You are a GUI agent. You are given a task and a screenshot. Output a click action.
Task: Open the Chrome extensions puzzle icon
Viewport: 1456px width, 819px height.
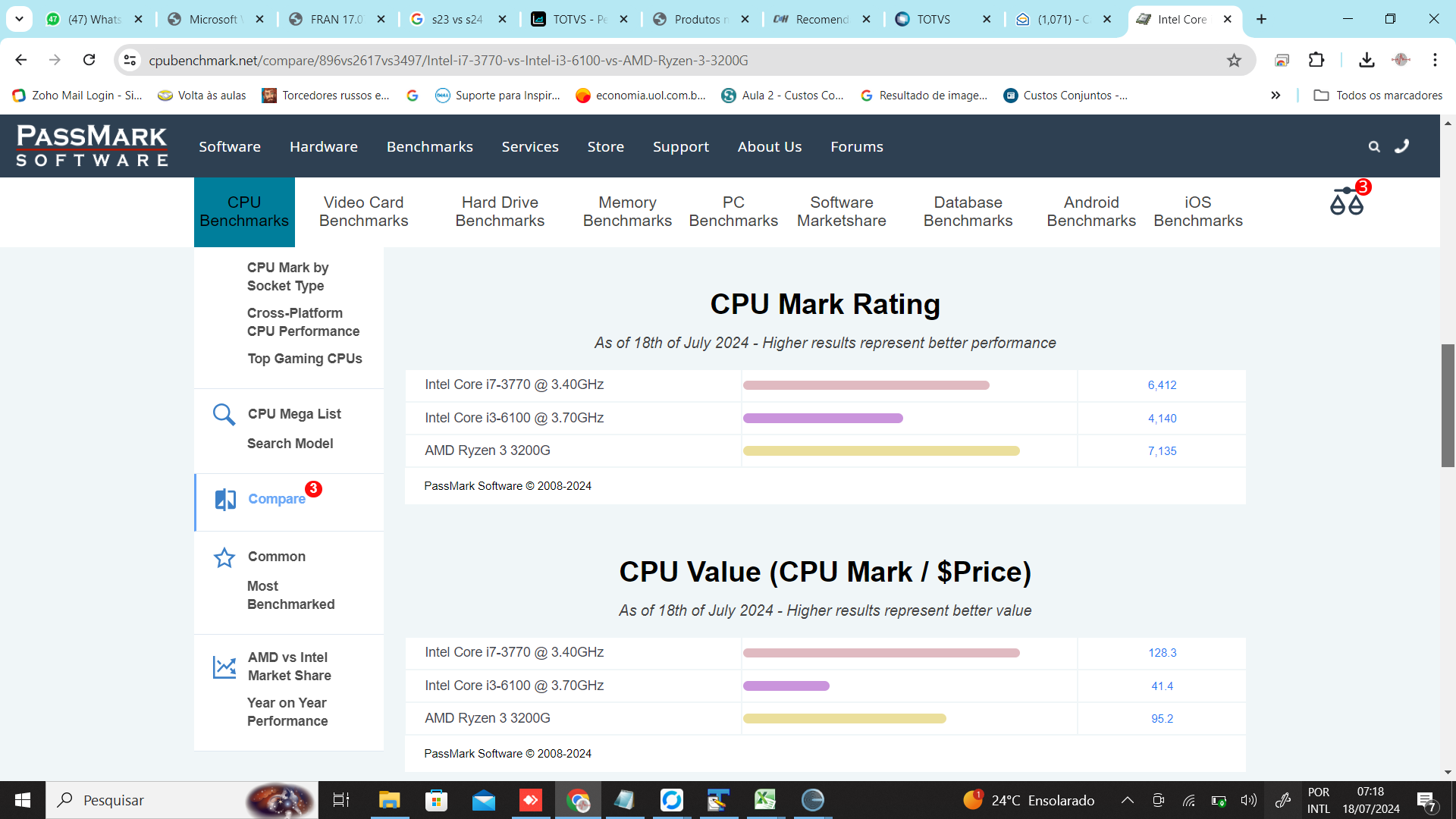click(x=1316, y=60)
